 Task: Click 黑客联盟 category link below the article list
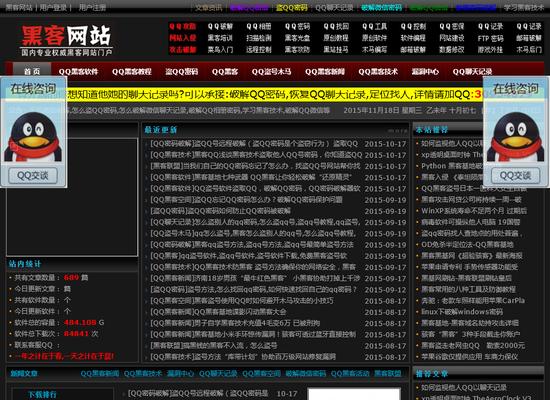pos(388,374)
